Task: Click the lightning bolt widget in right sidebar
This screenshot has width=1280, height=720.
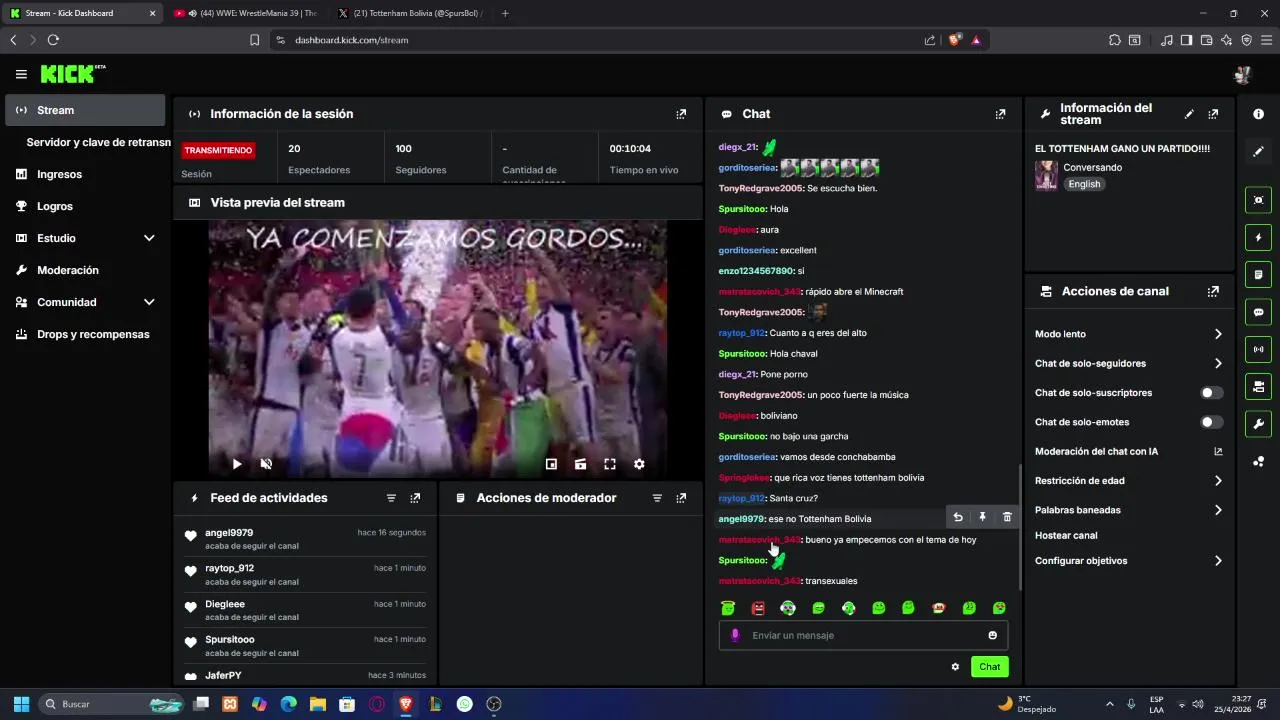Action: click(x=1258, y=238)
